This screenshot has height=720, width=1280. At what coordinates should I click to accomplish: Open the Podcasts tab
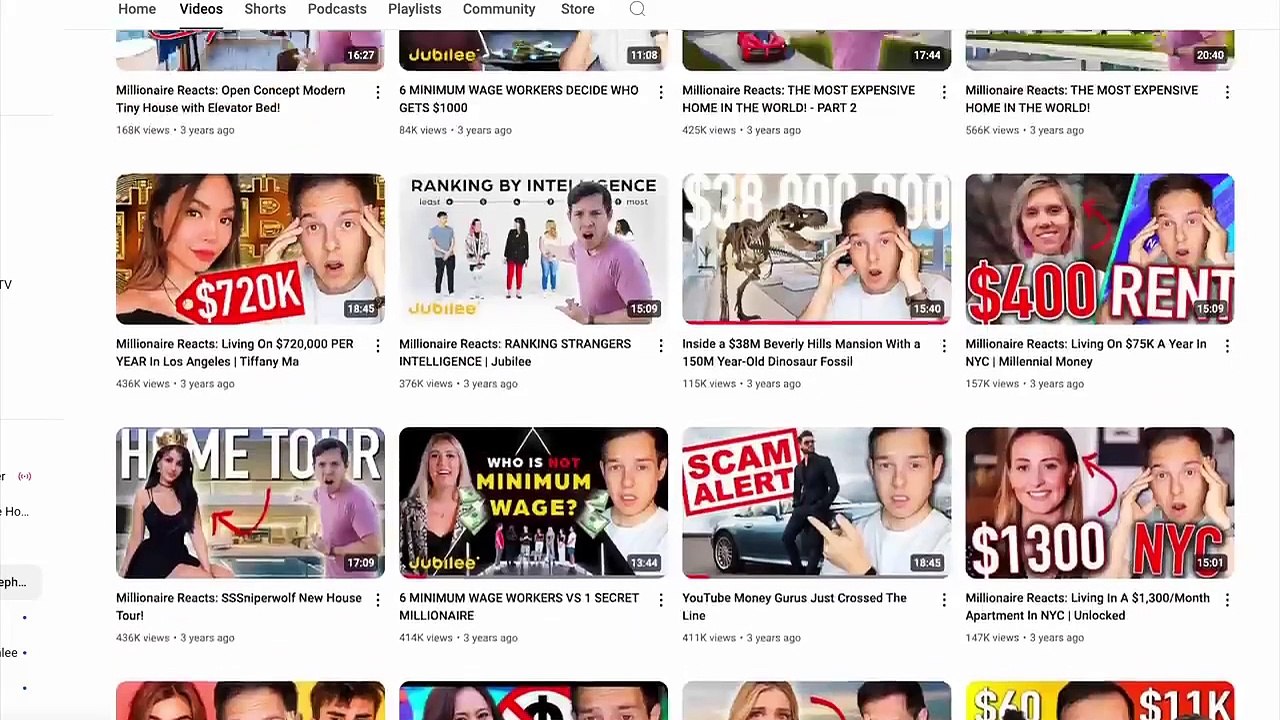337,9
